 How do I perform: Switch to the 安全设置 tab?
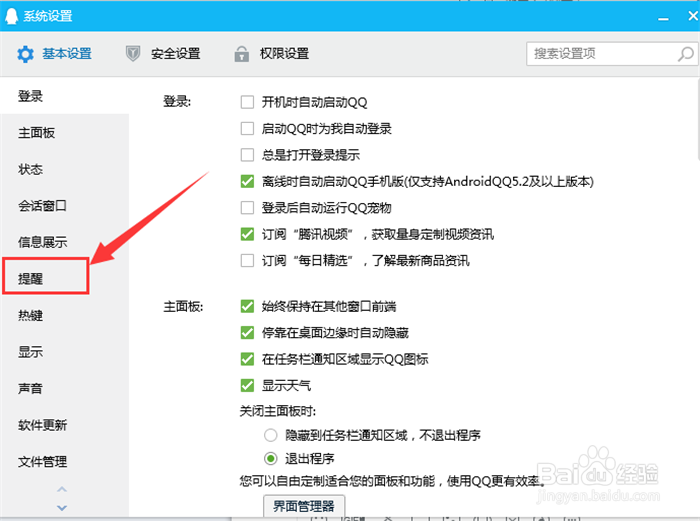163,54
